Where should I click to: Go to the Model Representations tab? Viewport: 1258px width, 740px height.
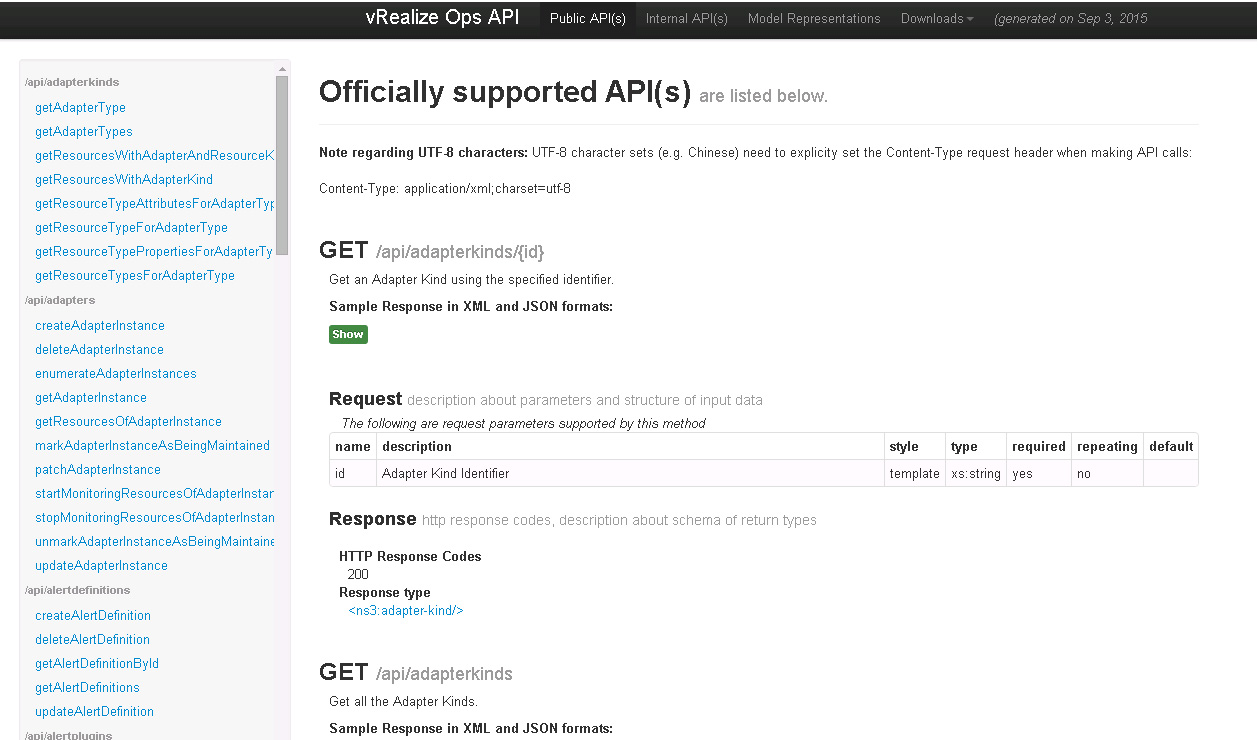[814, 19]
